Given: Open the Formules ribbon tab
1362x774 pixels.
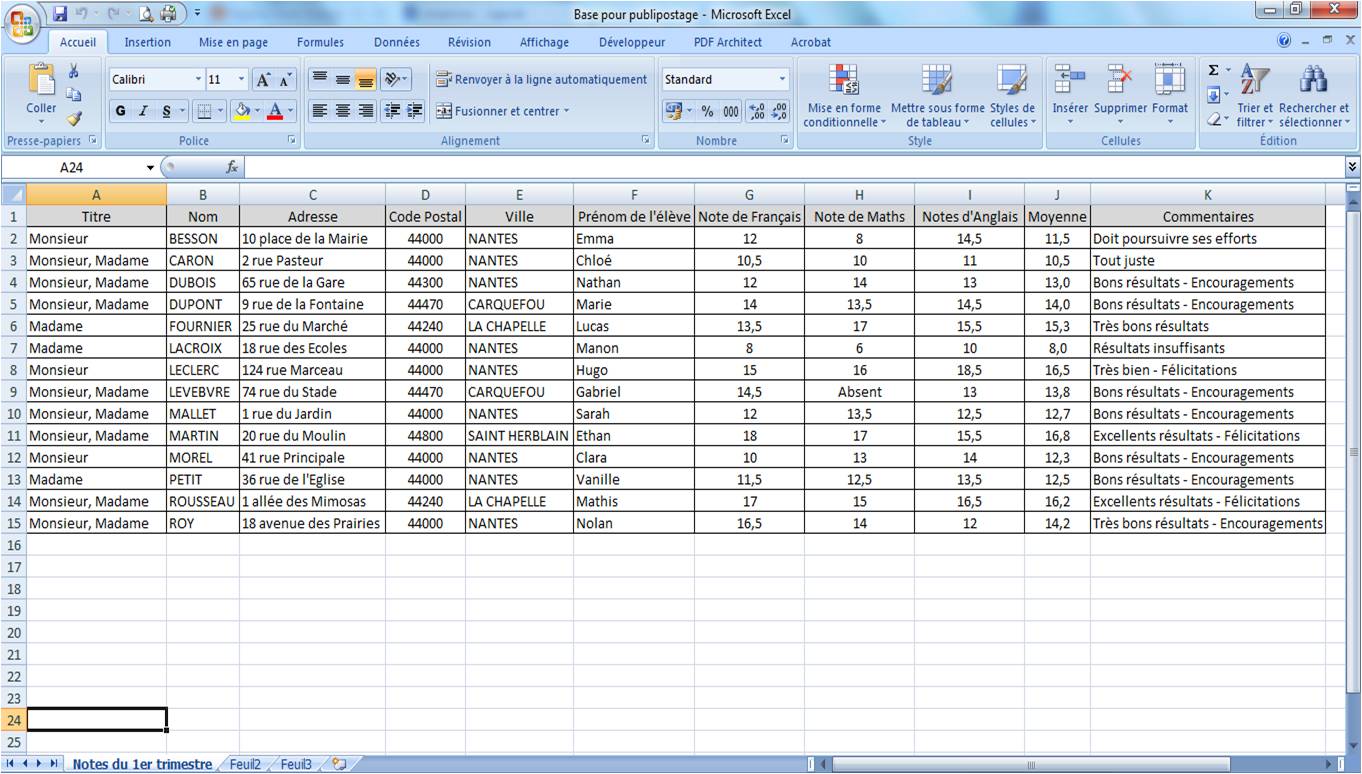Looking at the screenshot, I should pos(320,42).
